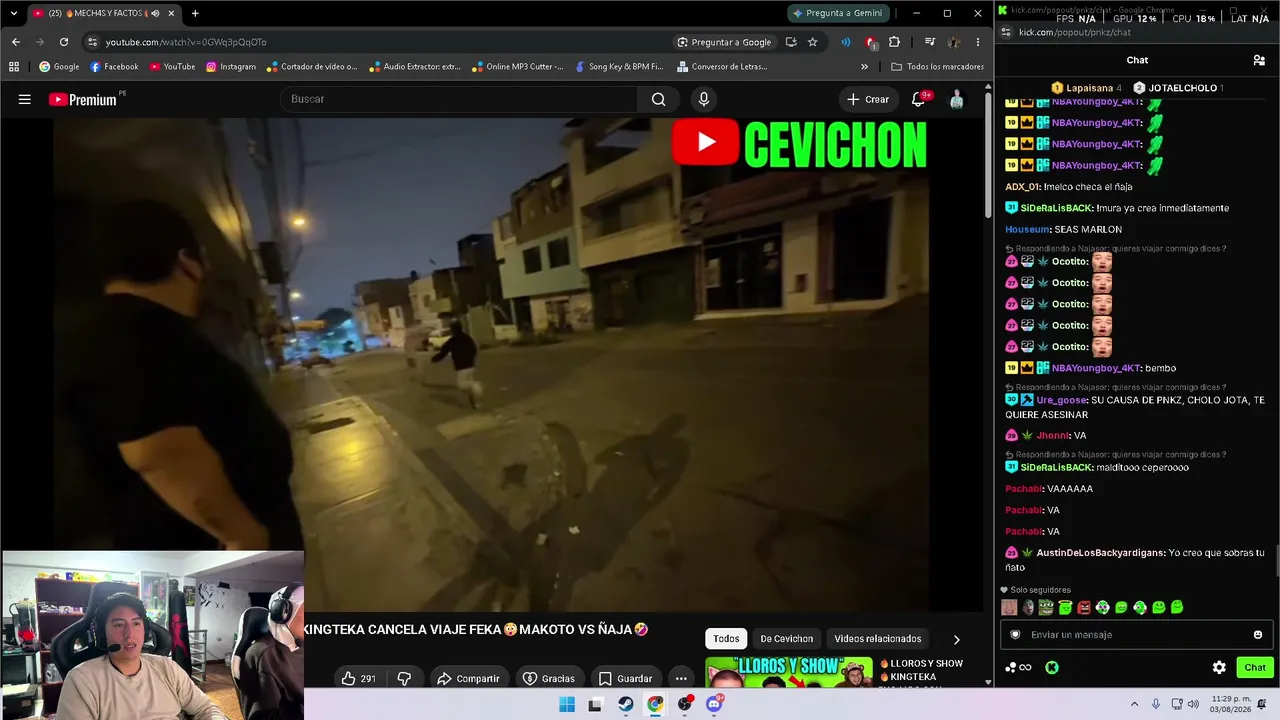Open Kick chat user list icon
Image resolution: width=1280 pixels, height=720 pixels.
pos(1259,60)
